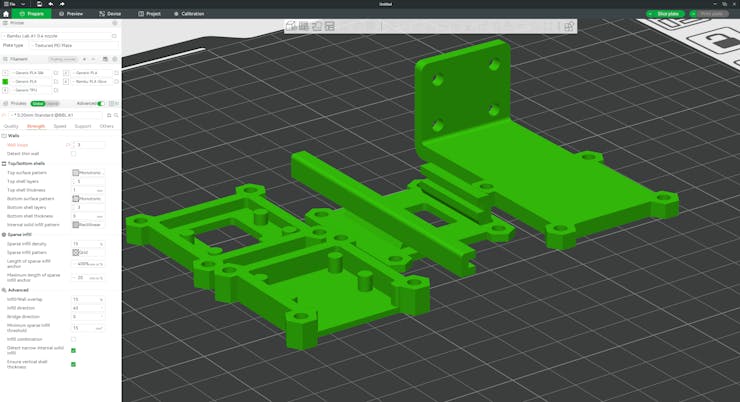Image resolution: width=740 pixels, height=402 pixels.
Task: Open the Assembly view icon
Action: tap(569, 26)
